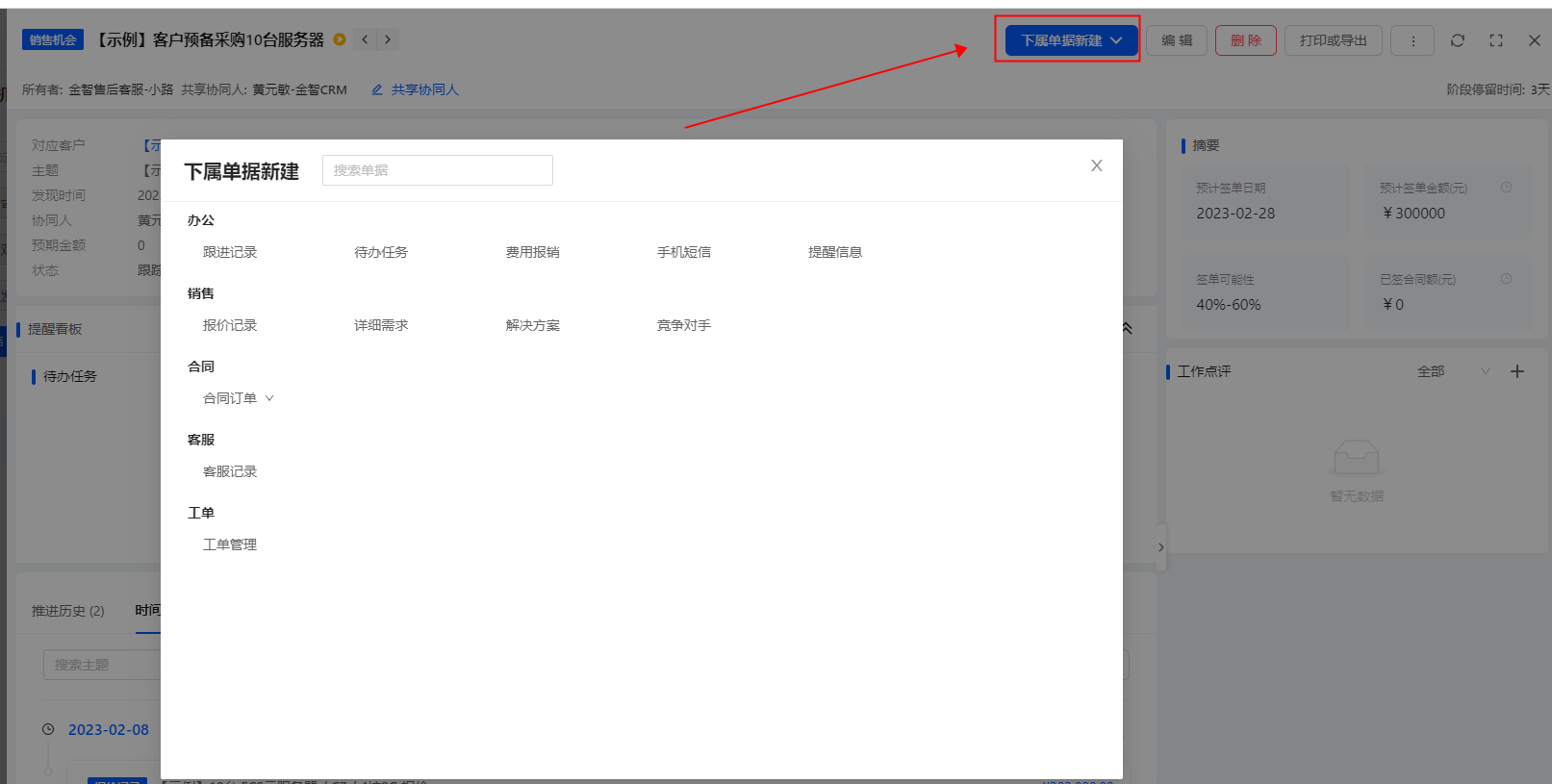Viewport: 1552px width, 784px height.
Task: Click the ¥300000 amount value
Action: pyautogui.click(x=1413, y=214)
